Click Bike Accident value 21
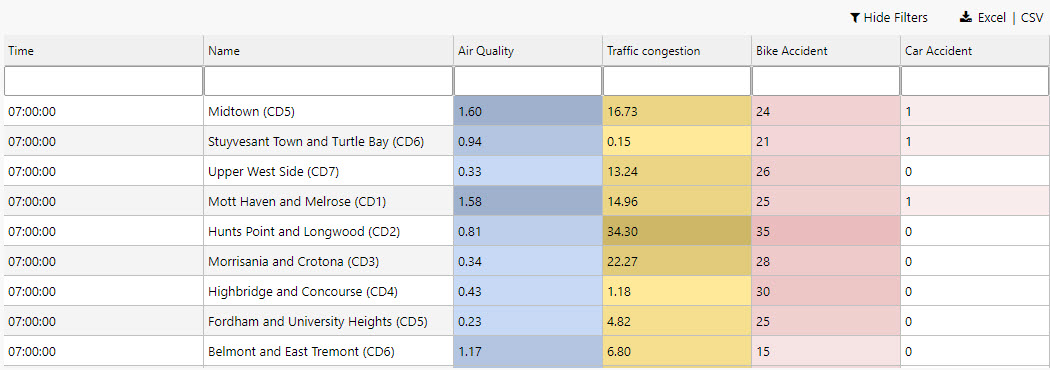The width and height of the screenshot is (1050, 370). pyautogui.click(x=826, y=141)
